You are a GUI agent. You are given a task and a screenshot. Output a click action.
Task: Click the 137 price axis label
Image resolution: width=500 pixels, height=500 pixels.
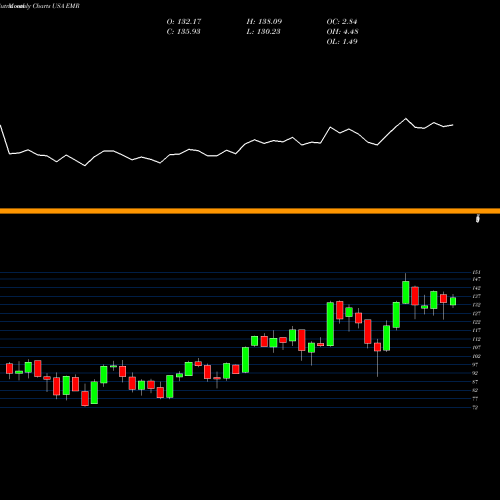pyautogui.click(x=476, y=296)
